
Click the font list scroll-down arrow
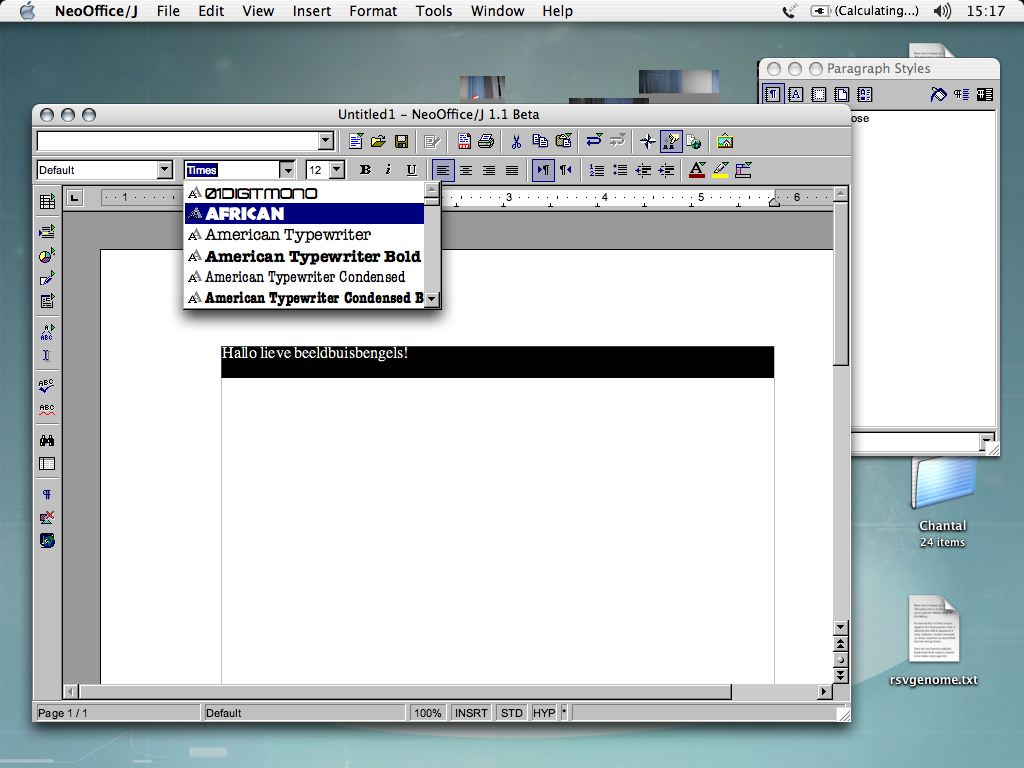pyautogui.click(x=432, y=299)
